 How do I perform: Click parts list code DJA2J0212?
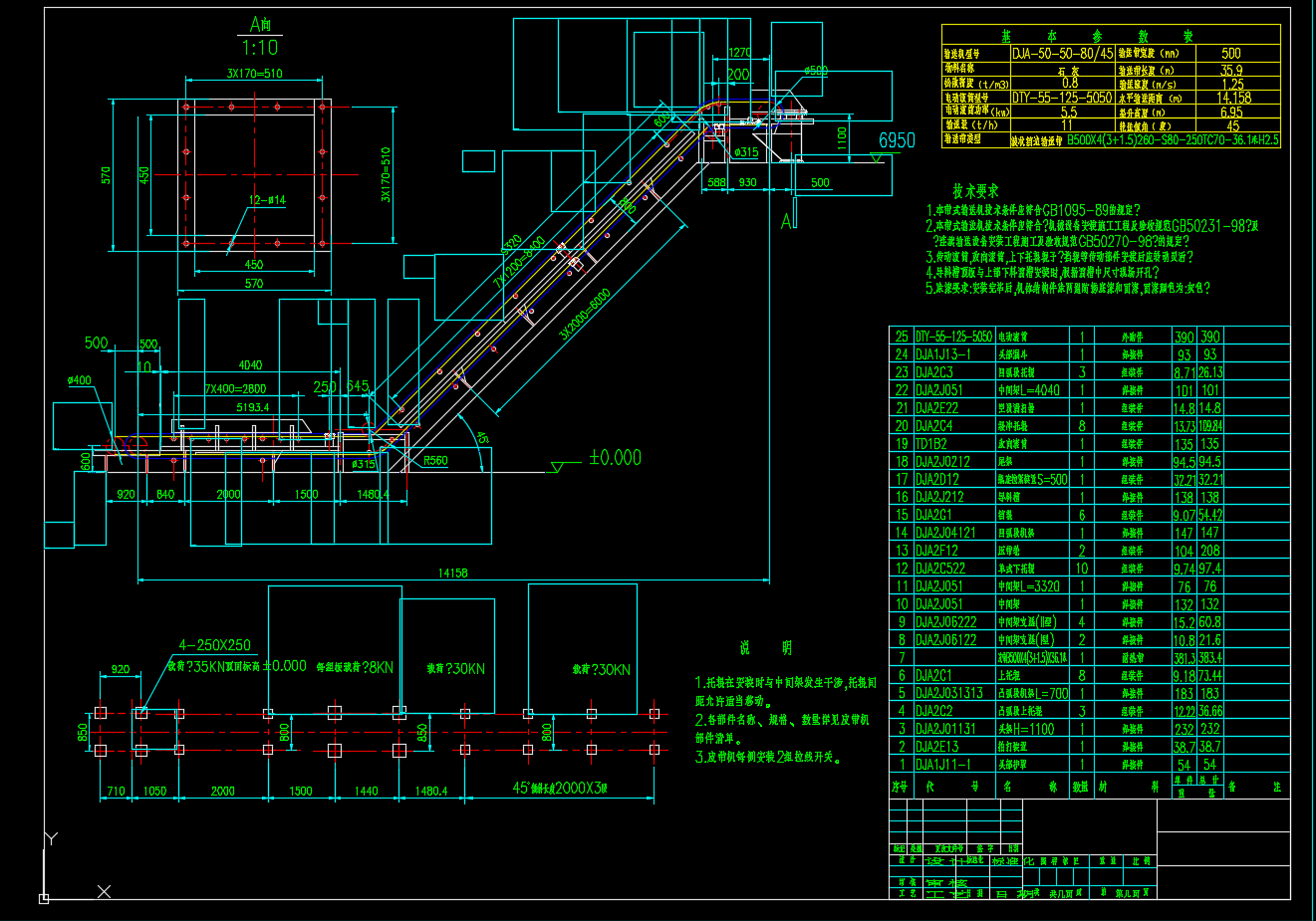click(x=941, y=462)
